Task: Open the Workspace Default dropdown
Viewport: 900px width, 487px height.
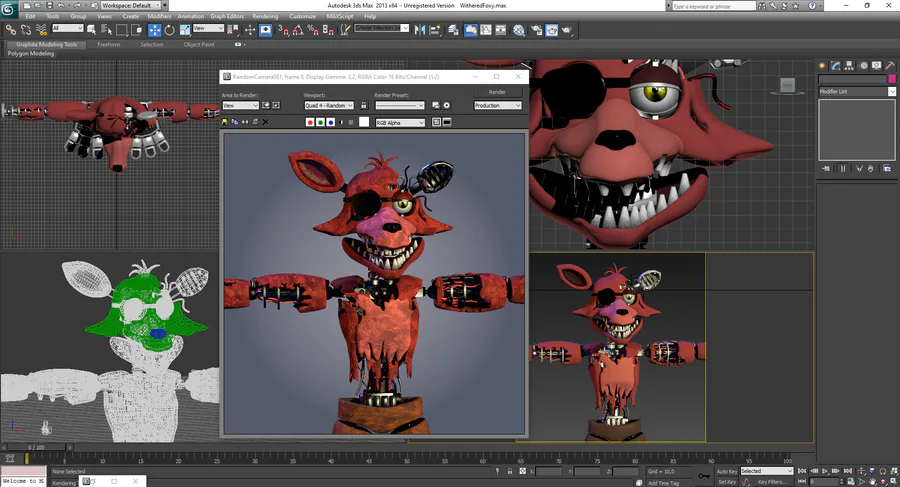Action: pos(133,5)
